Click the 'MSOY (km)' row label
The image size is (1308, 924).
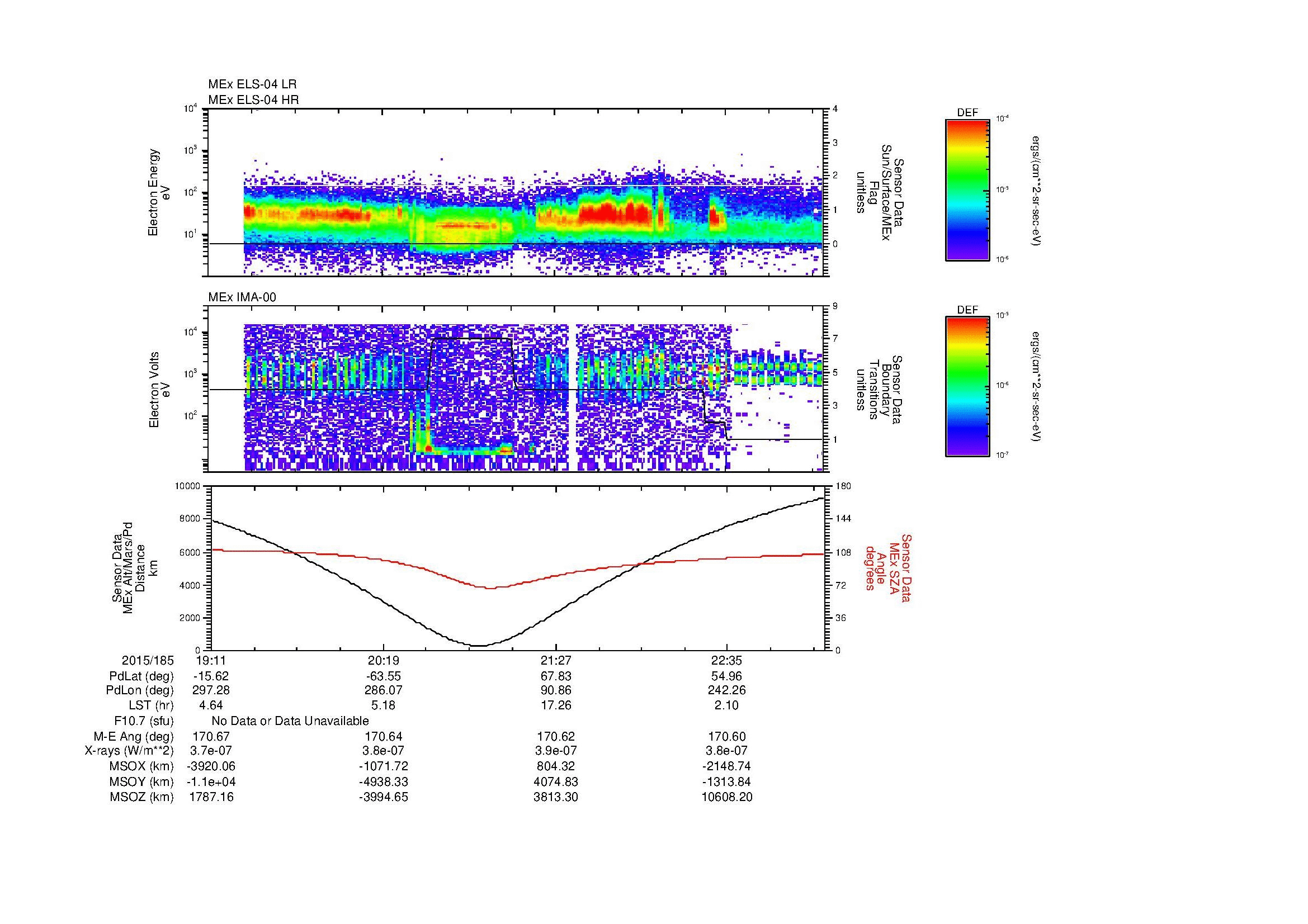(141, 781)
